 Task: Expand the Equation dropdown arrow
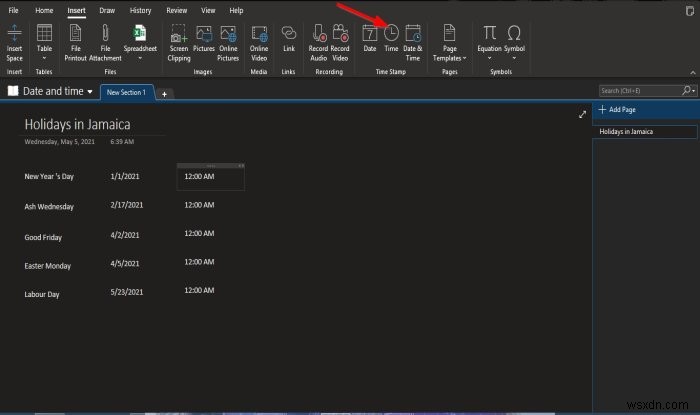click(x=489, y=58)
